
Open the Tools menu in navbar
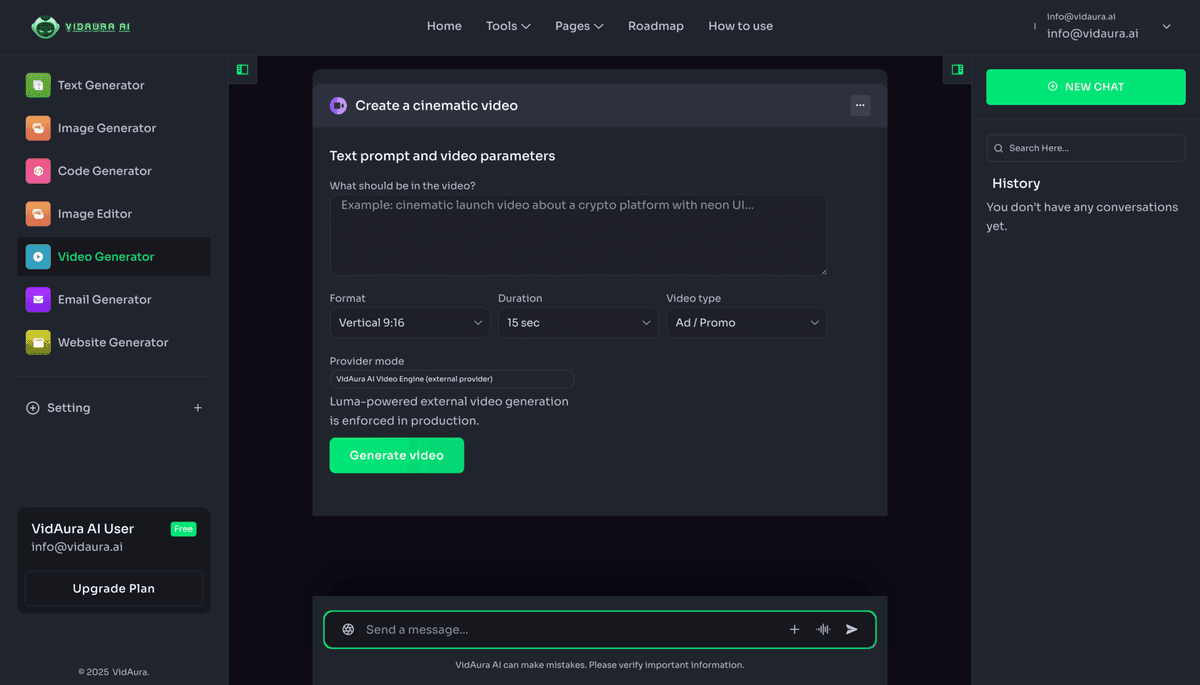tap(508, 26)
